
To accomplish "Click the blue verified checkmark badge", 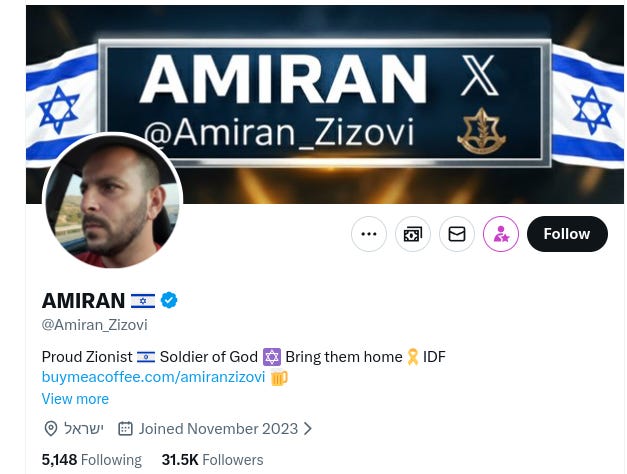I will (x=169, y=300).
